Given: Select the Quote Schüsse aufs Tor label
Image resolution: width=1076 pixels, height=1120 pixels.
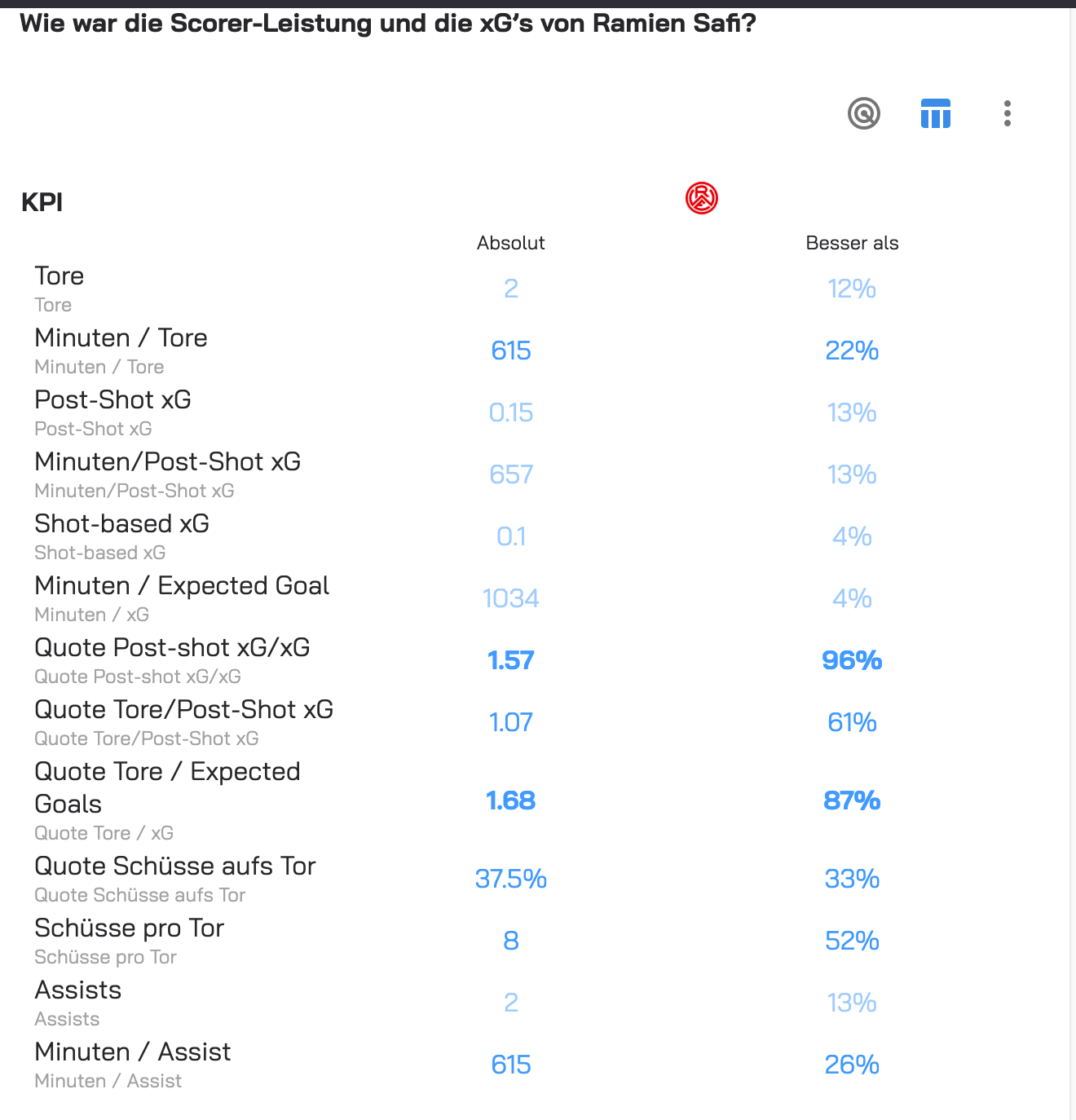Looking at the screenshot, I should [174, 866].
